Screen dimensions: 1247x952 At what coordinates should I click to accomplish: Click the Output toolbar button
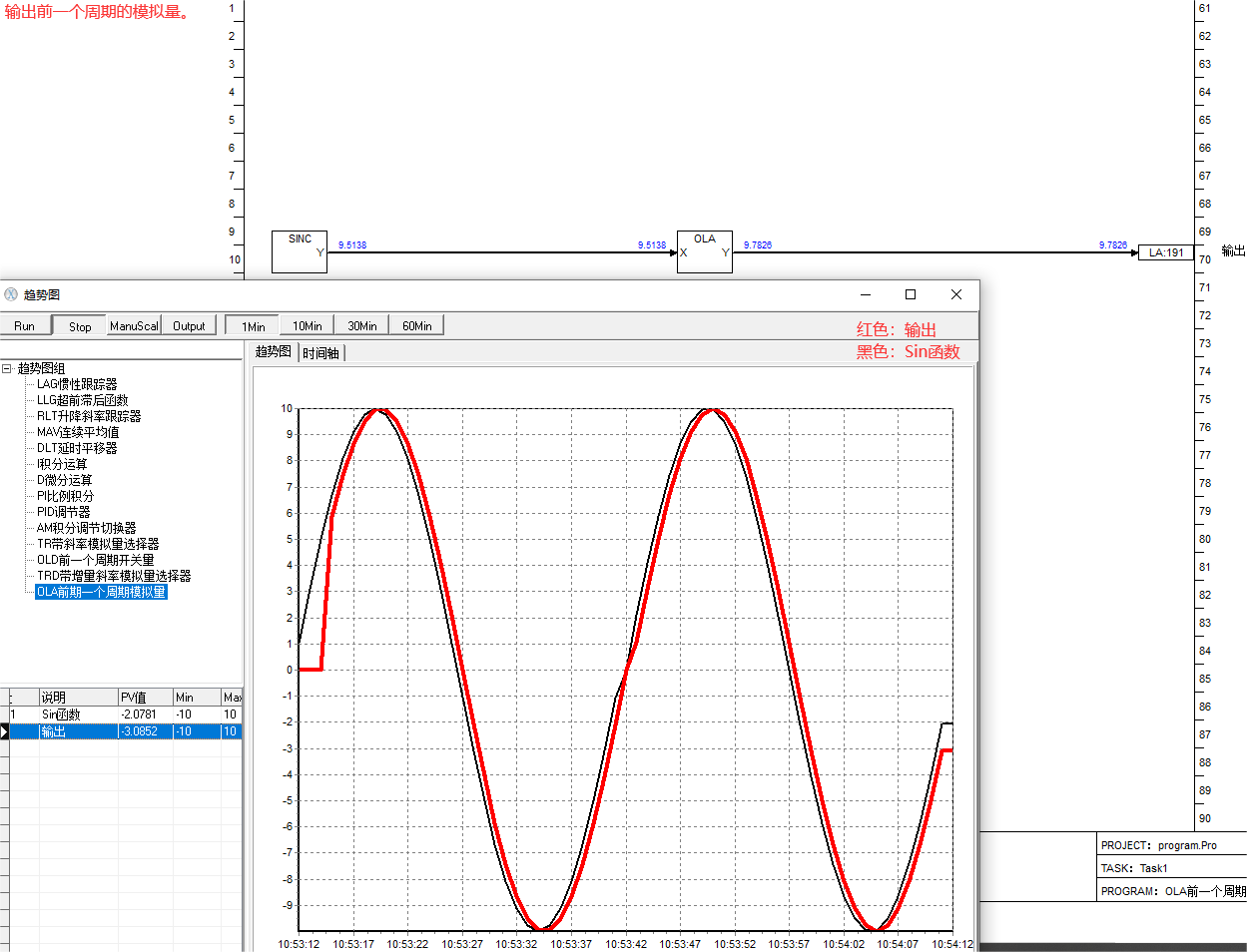pos(189,326)
